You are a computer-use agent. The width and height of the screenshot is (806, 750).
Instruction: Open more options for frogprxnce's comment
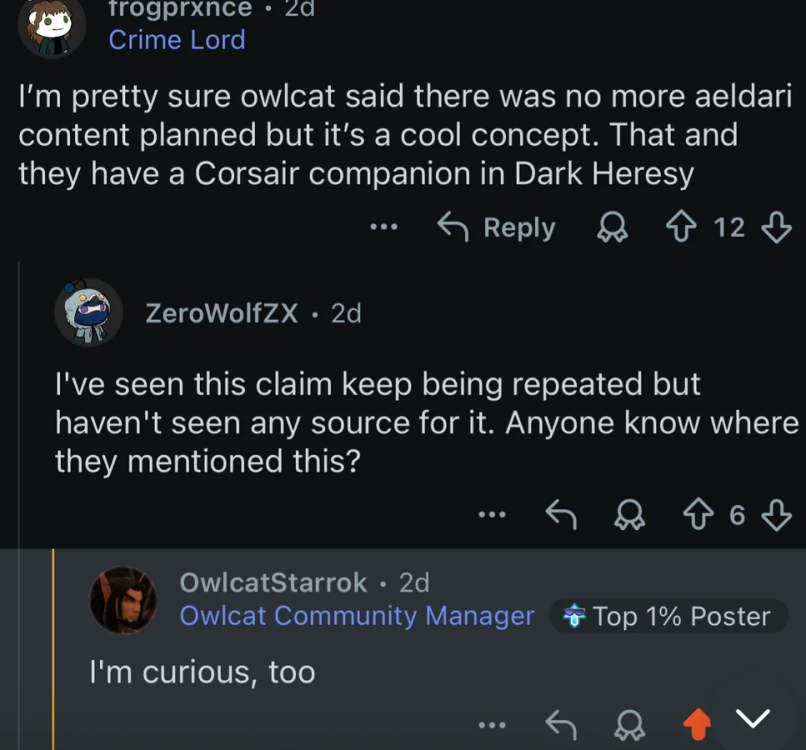384,227
